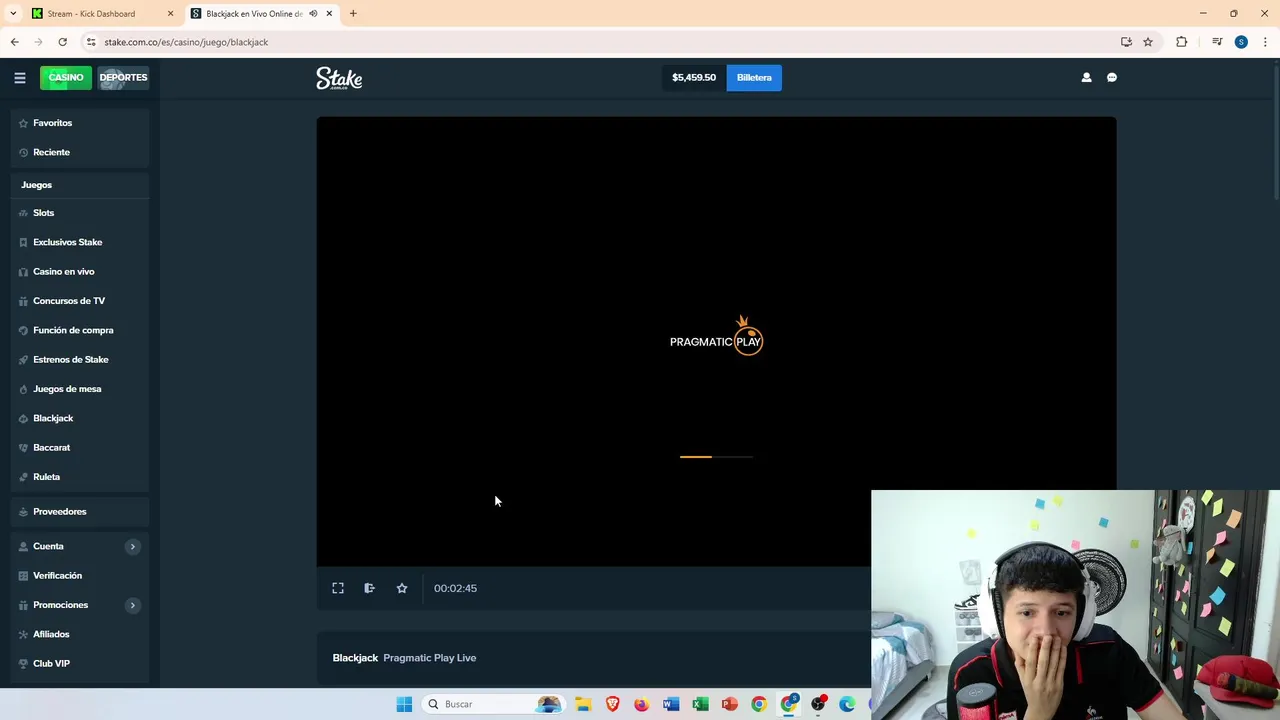
Task: View site information icon in address bar
Action: tap(91, 42)
